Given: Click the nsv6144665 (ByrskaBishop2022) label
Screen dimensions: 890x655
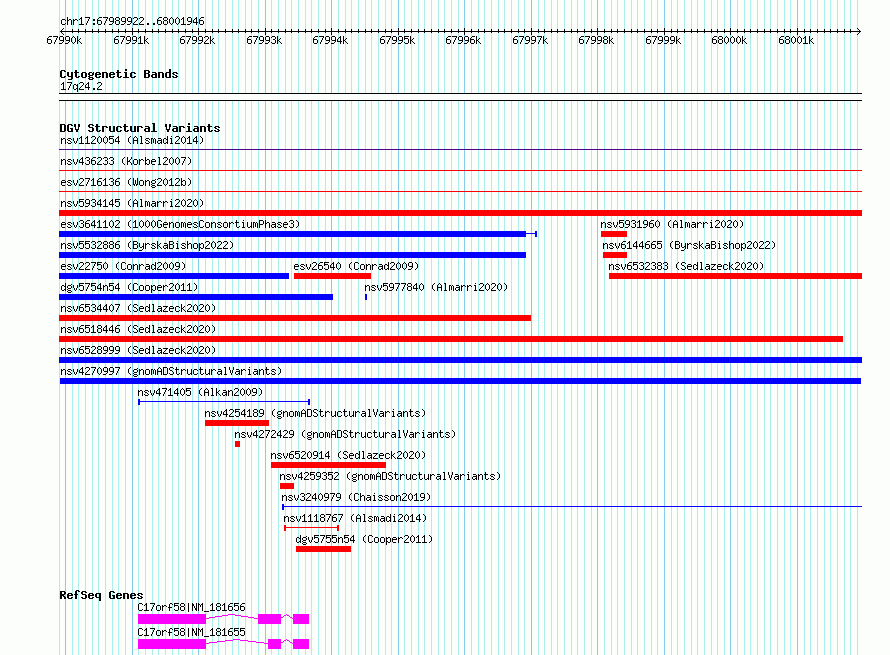Looking at the screenshot, I should pos(689,245).
